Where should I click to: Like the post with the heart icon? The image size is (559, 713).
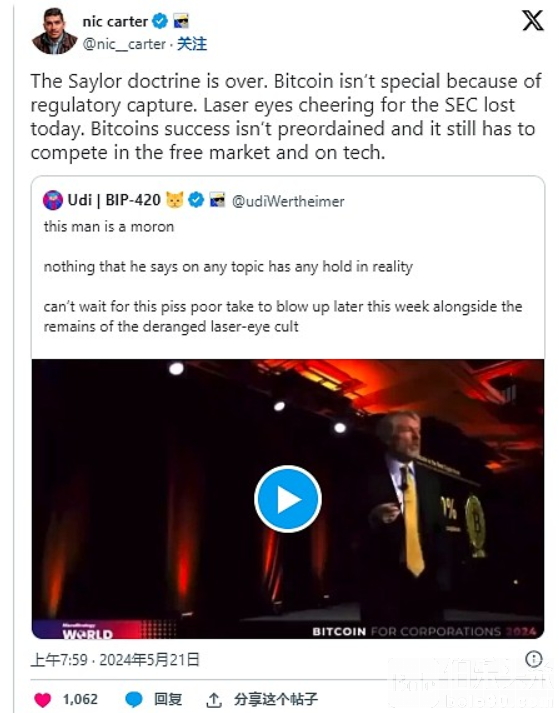(43, 699)
